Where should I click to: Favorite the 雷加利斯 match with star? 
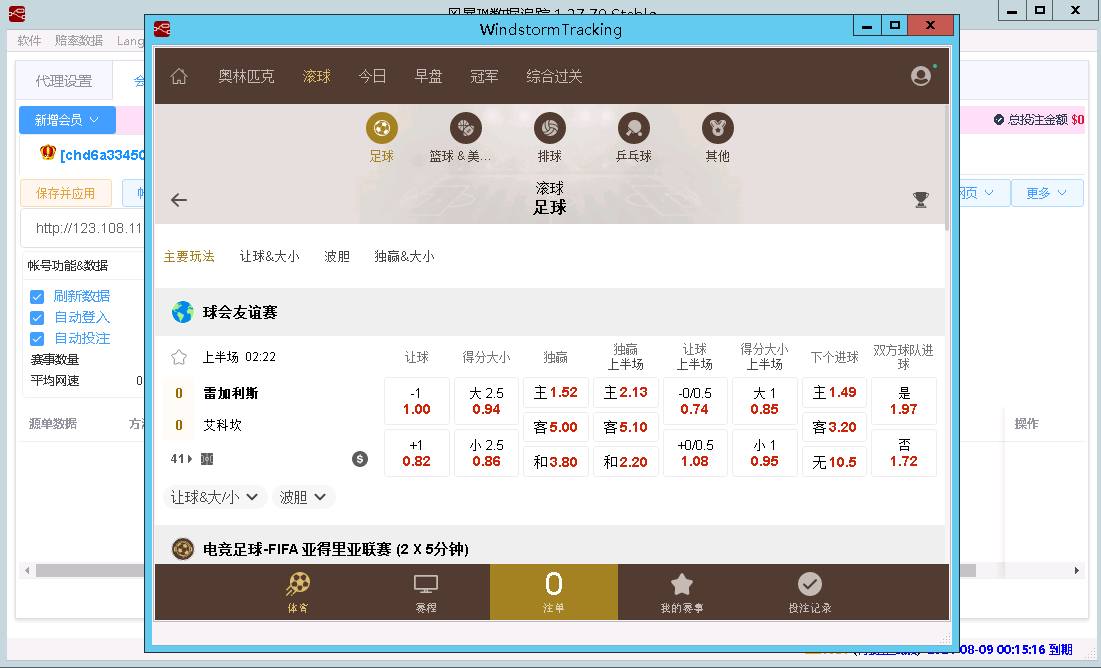179,358
